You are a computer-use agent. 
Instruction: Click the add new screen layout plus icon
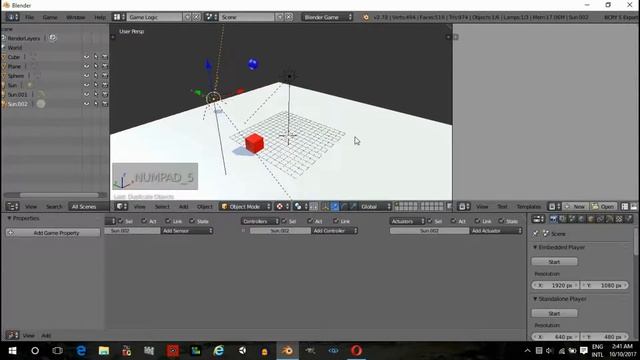[187, 17]
